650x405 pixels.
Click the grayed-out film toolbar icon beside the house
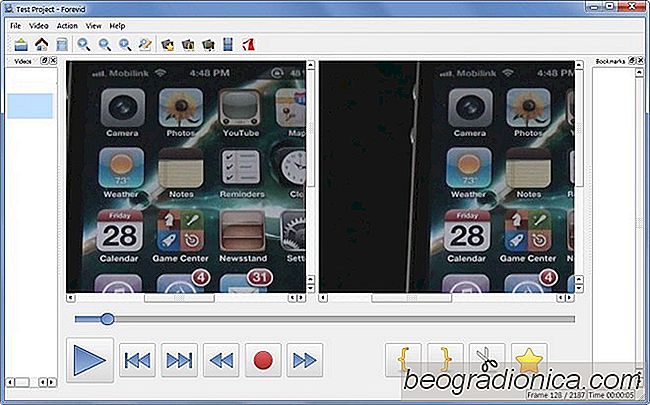point(62,44)
